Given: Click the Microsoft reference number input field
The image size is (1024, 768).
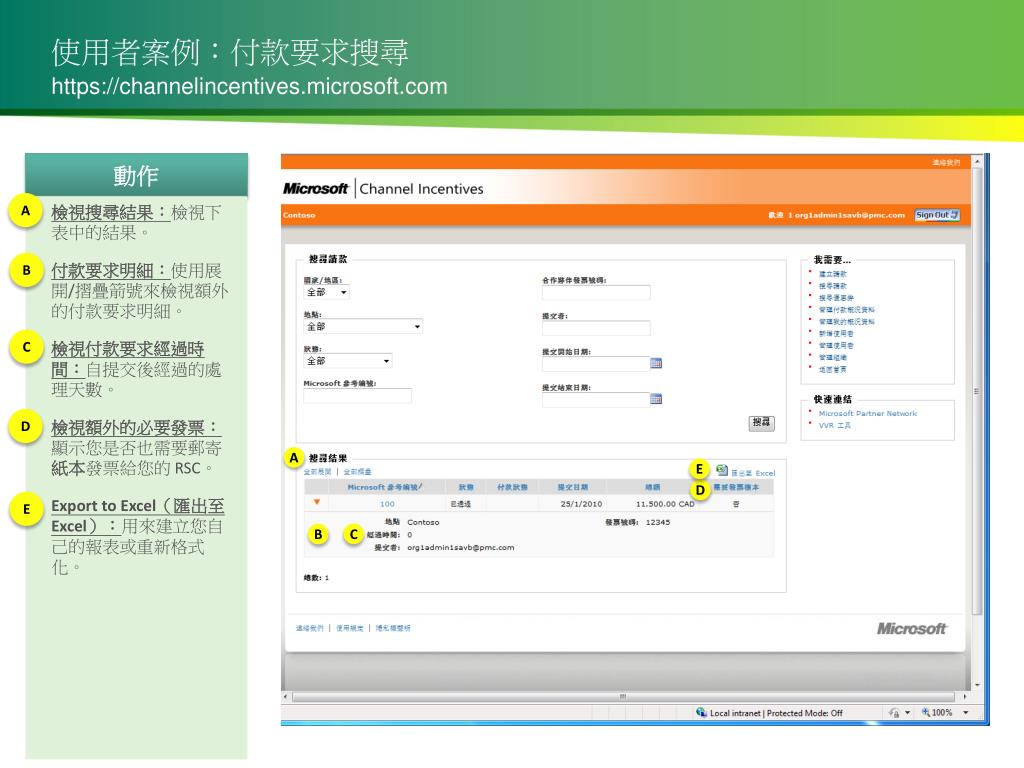Looking at the screenshot, I should point(357,396).
